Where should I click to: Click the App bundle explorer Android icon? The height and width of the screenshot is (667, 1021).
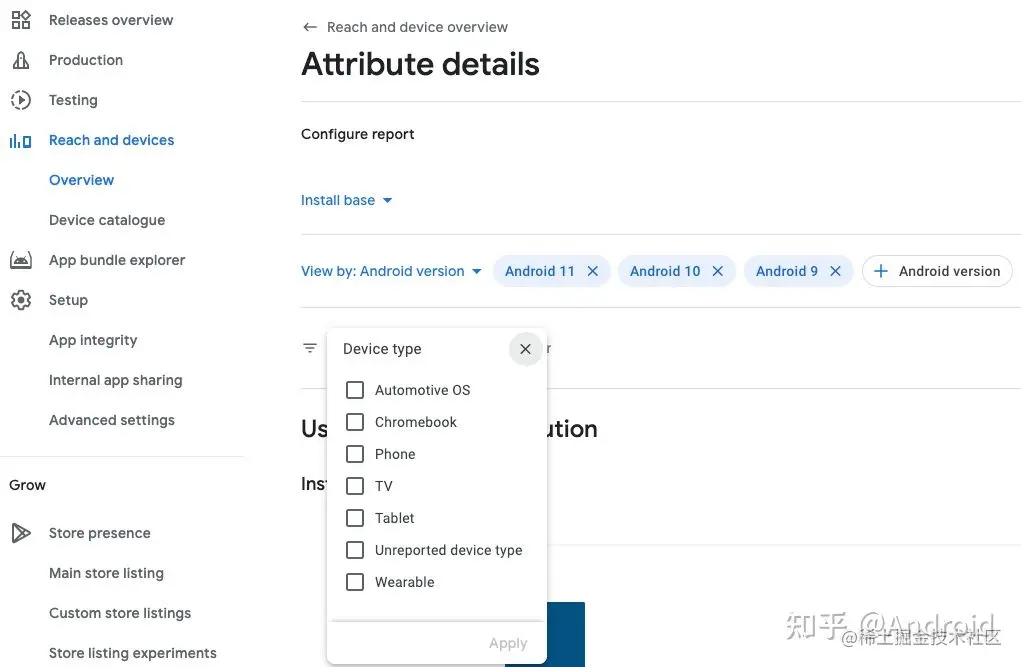(x=21, y=260)
